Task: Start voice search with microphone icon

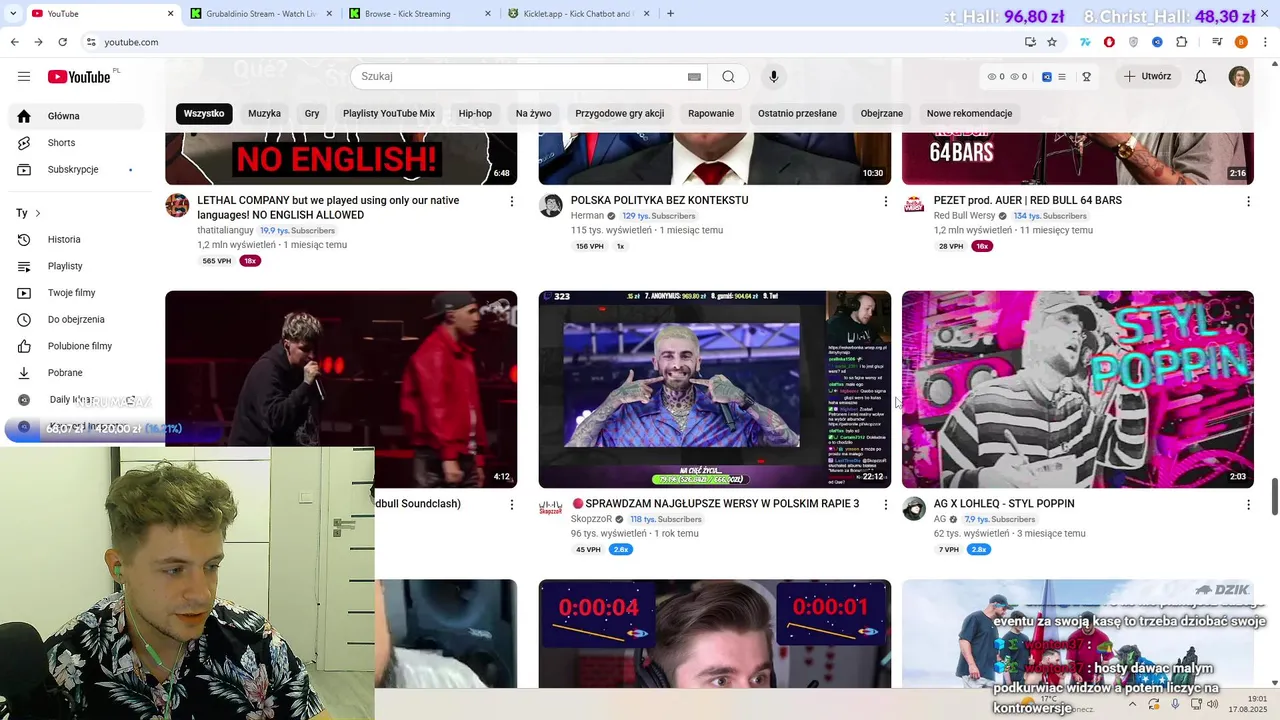Action: click(773, 77)
